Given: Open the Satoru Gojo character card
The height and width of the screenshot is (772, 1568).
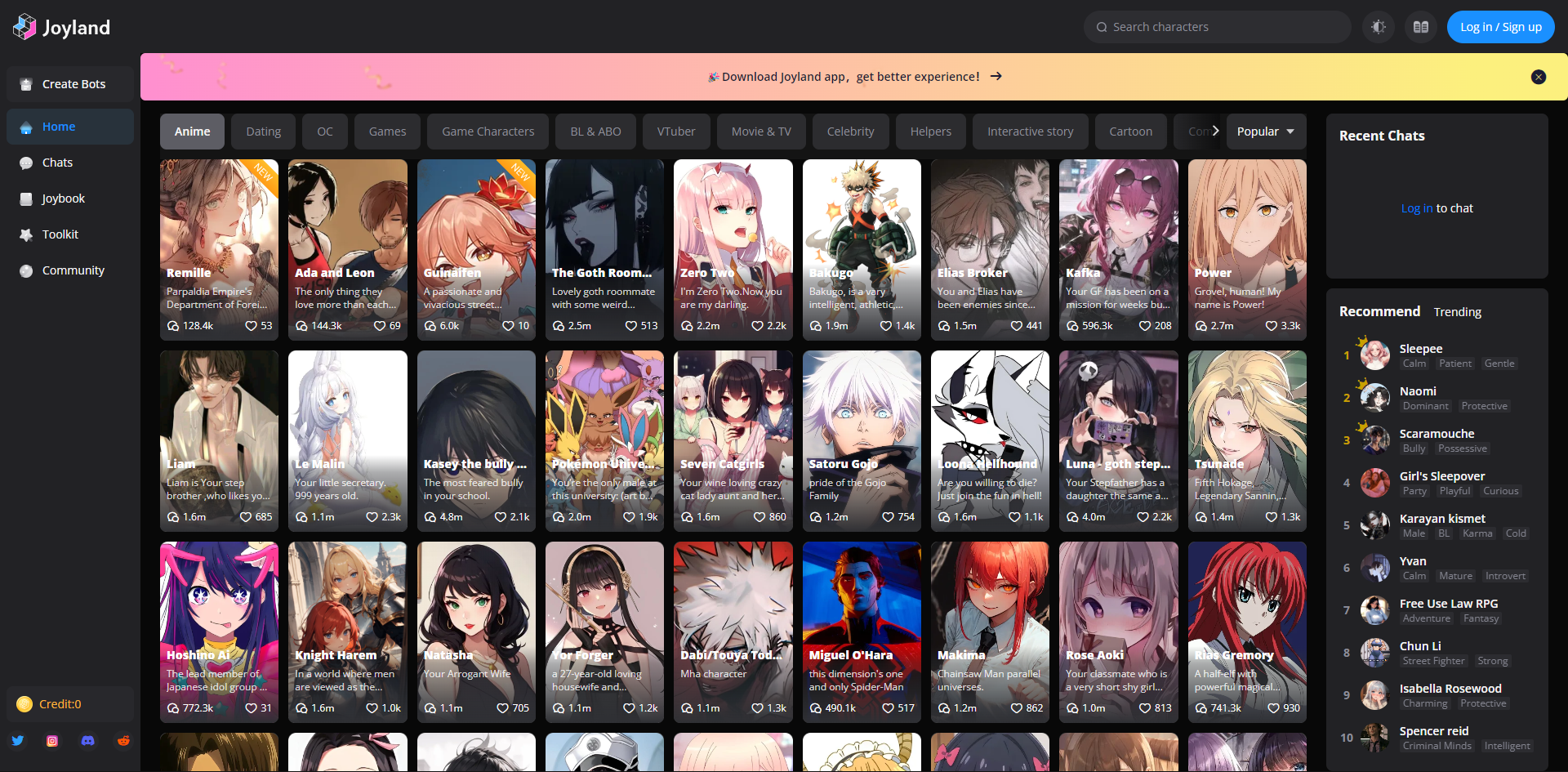Looking at the screenshot, I should (x=862, y=441).
